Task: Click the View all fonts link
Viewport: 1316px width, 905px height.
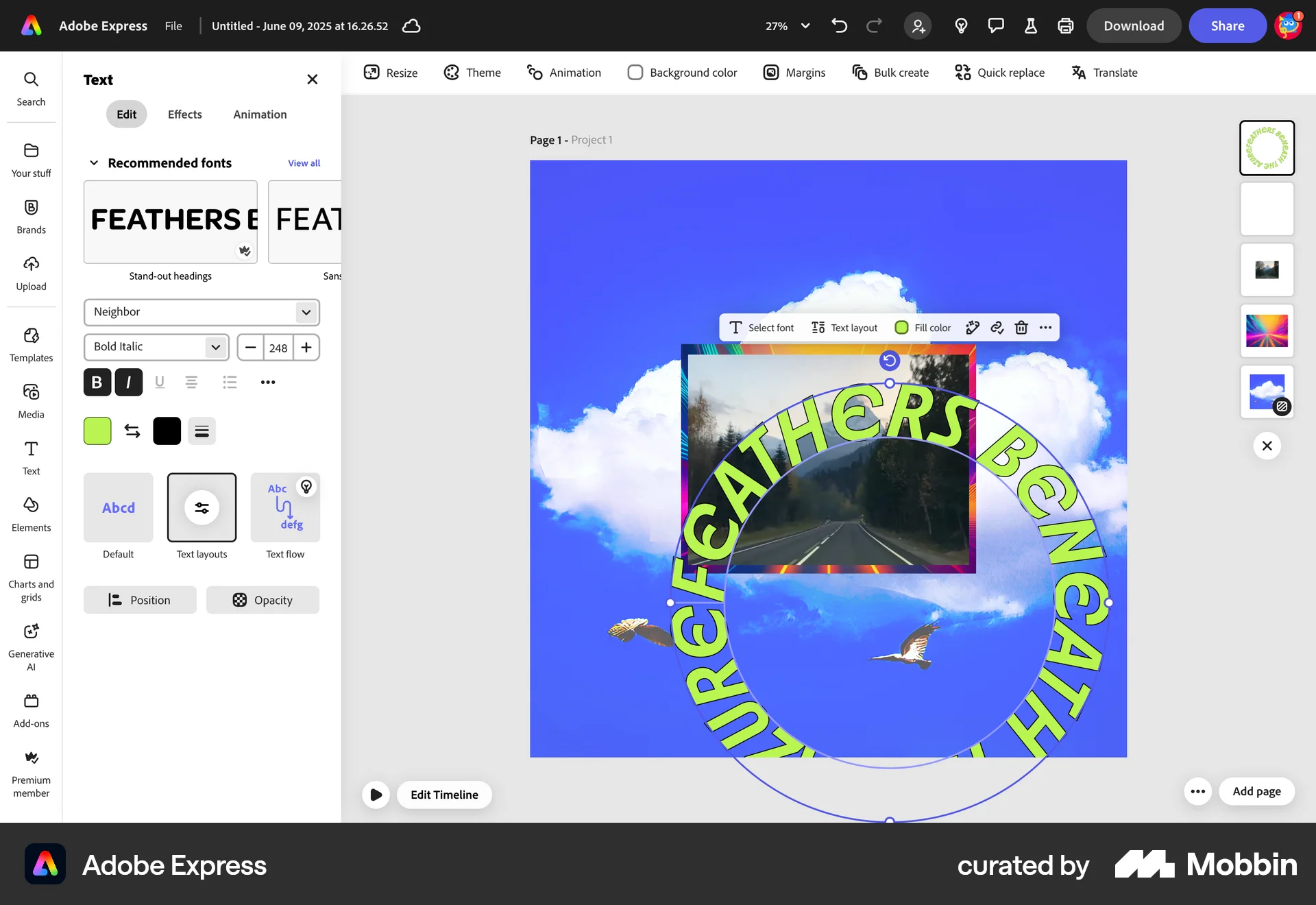Action: point(304,162)
